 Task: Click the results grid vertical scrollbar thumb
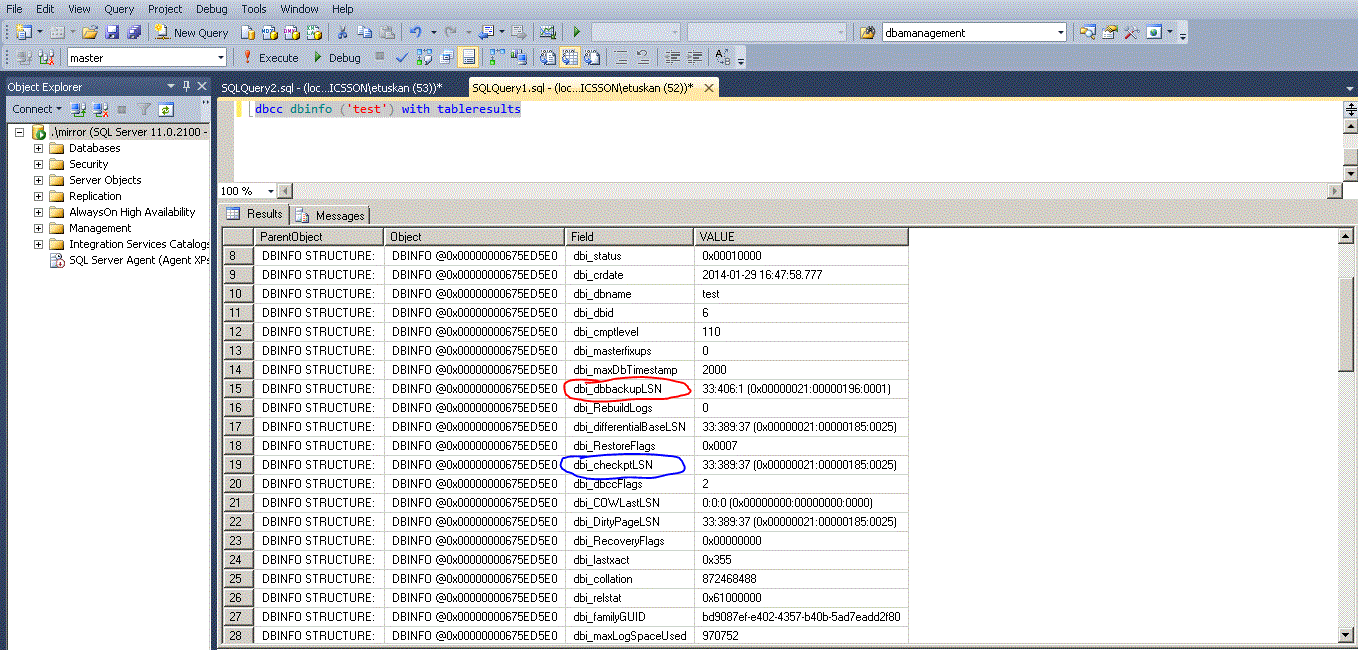[1347, 325]
